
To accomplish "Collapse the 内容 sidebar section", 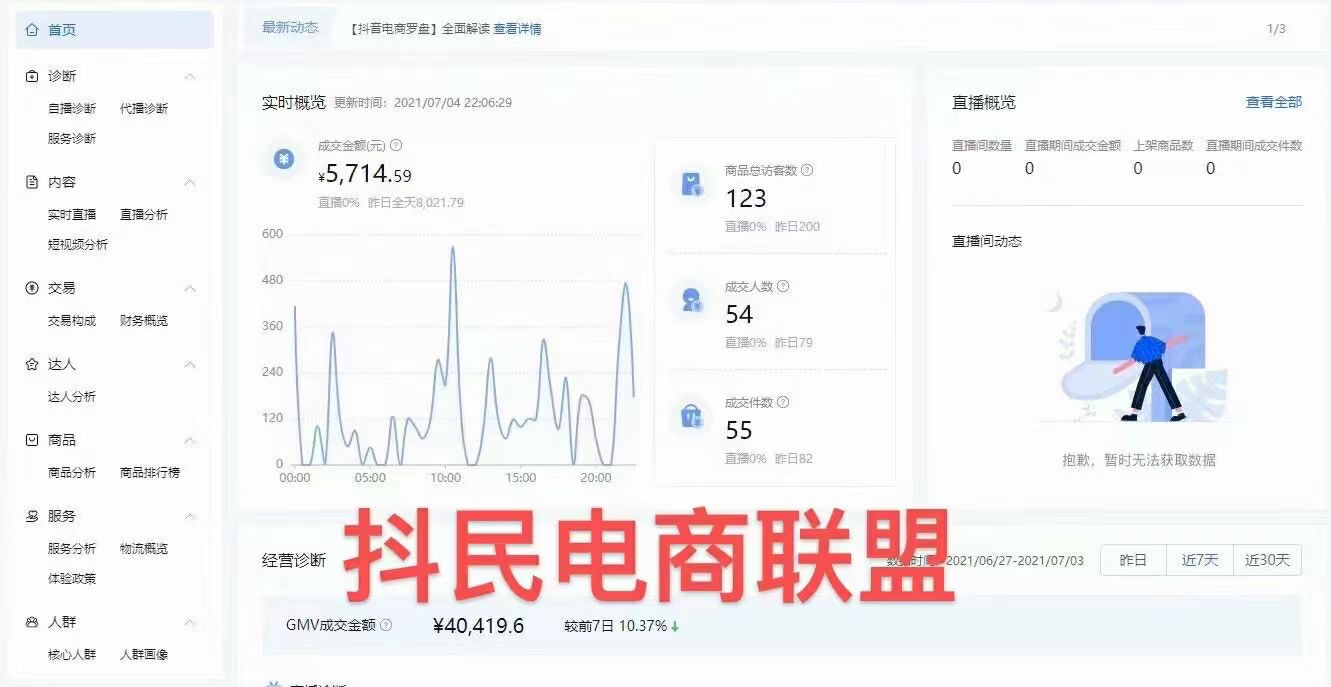I will click(x=190, y=182).
